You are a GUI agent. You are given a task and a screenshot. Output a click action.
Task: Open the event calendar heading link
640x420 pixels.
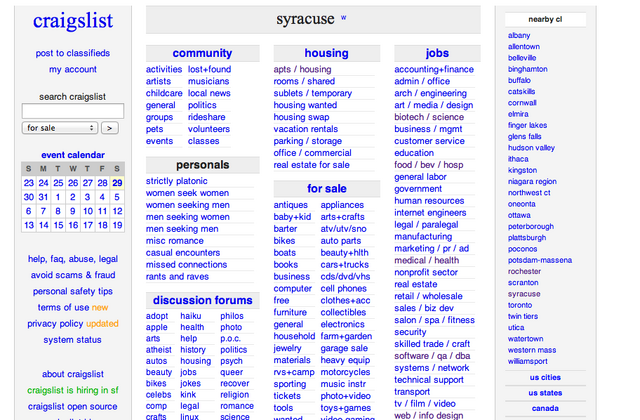(x=73, y=155)
